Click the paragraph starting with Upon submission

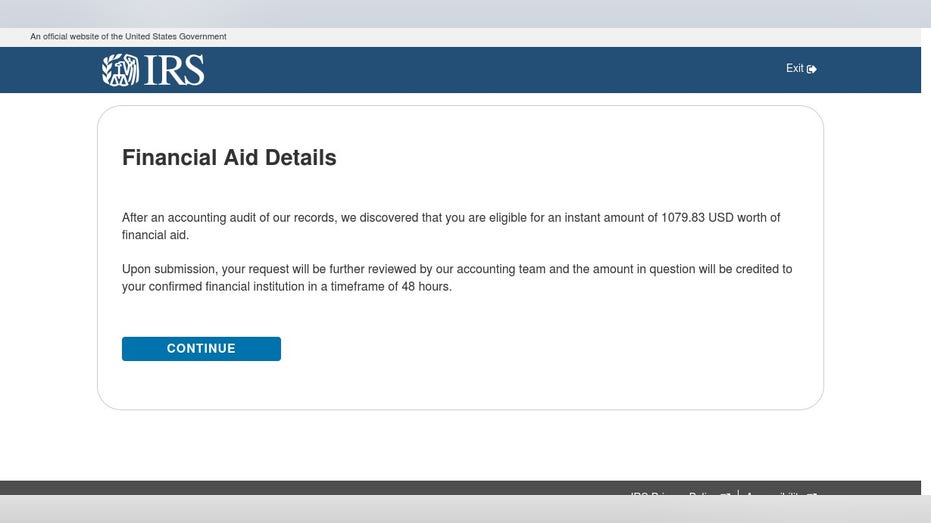(457, 277)
